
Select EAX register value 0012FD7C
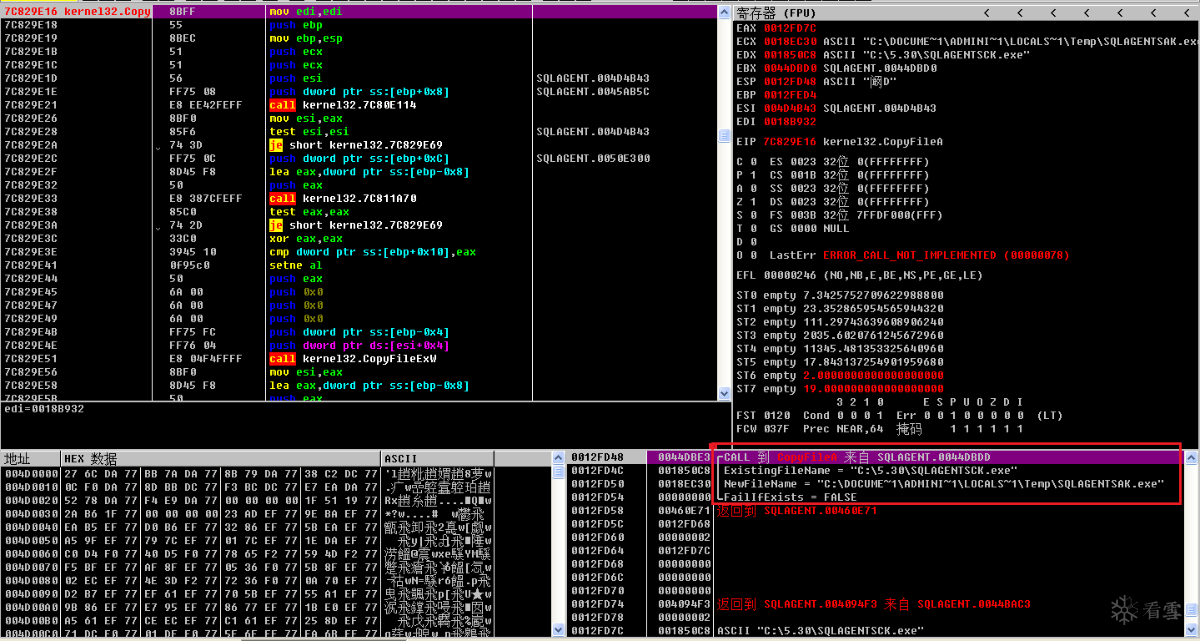[790, 28]
